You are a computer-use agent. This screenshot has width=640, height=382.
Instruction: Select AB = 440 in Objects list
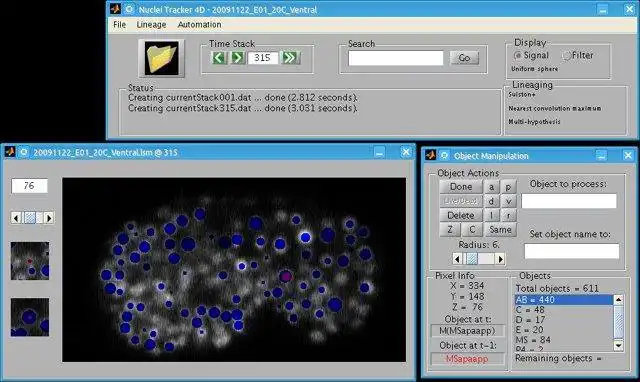point(564,300)
